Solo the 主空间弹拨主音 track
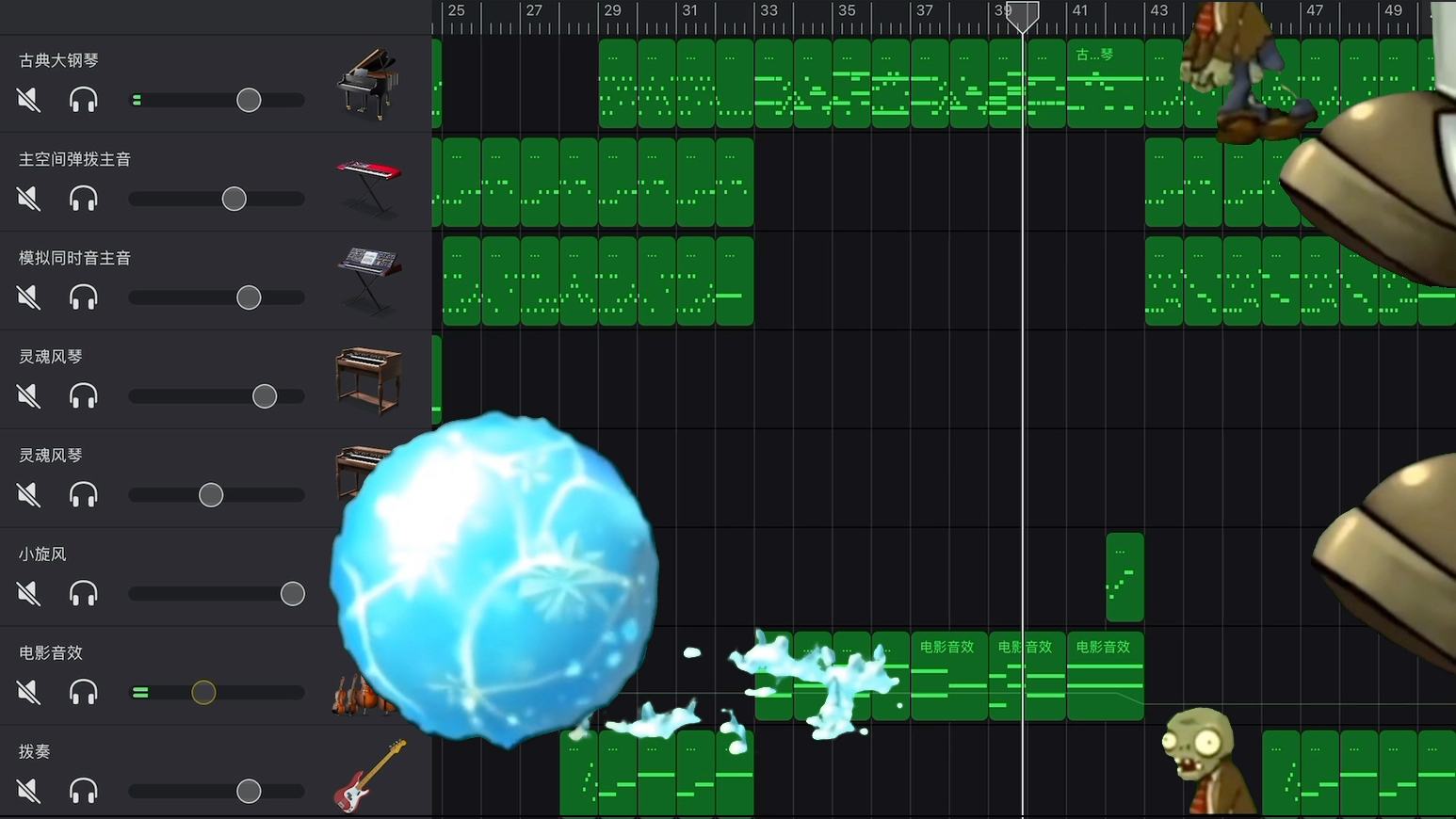The image size is (1456, 819). tap(84, 199)
